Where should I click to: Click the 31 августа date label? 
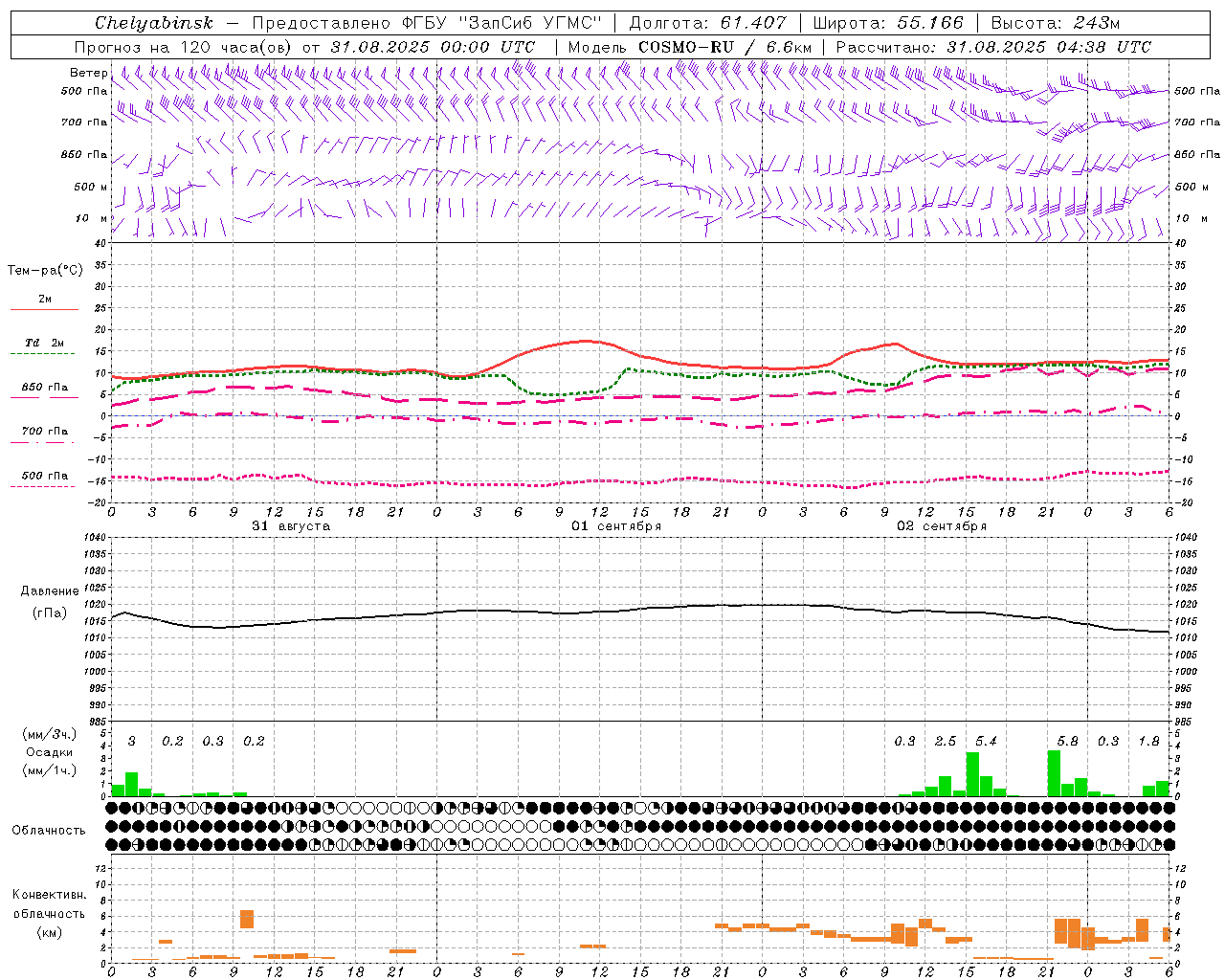click(291, 526)
